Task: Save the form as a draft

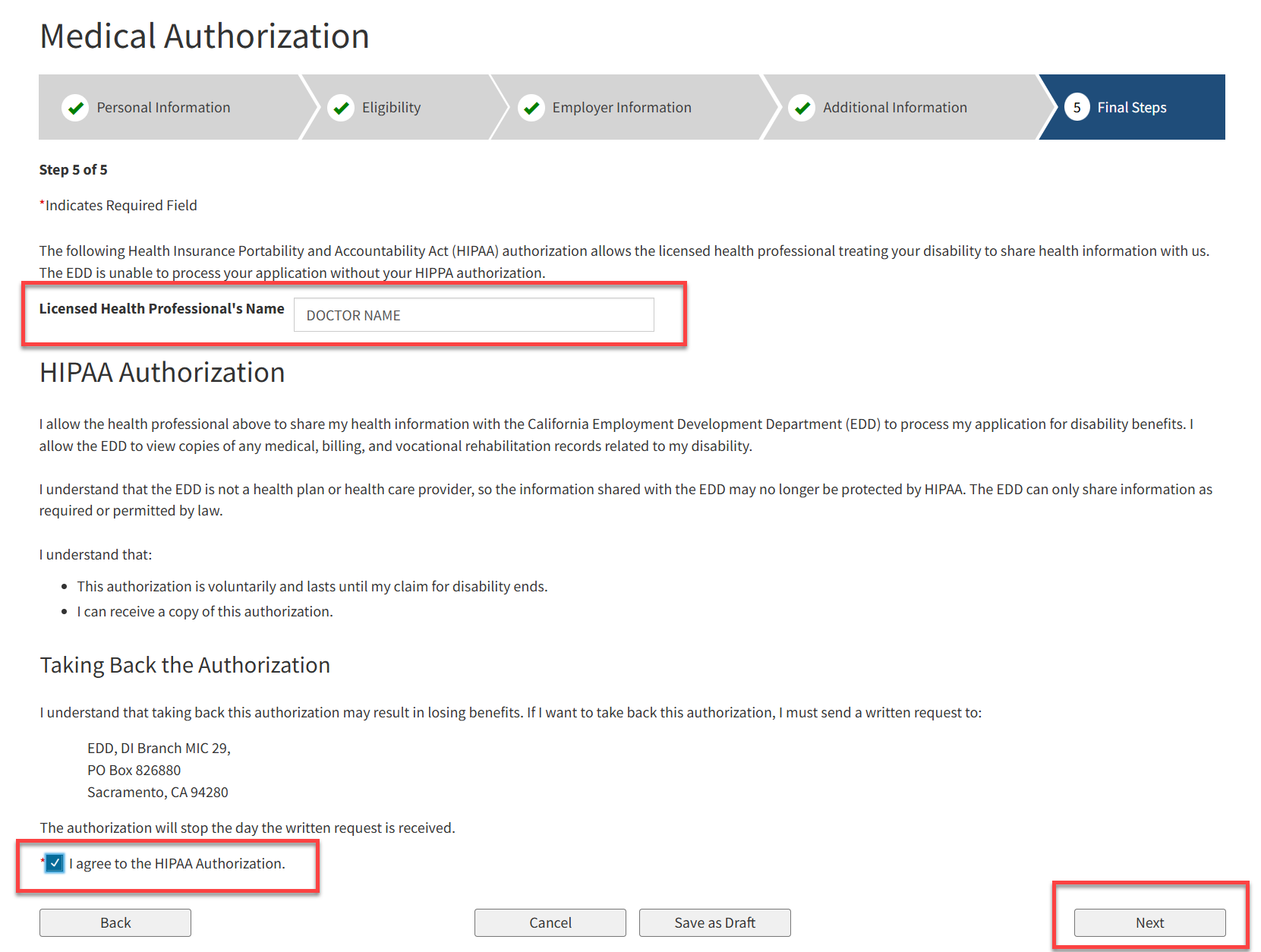Action: pyautogui.click(x=714, y=922)
